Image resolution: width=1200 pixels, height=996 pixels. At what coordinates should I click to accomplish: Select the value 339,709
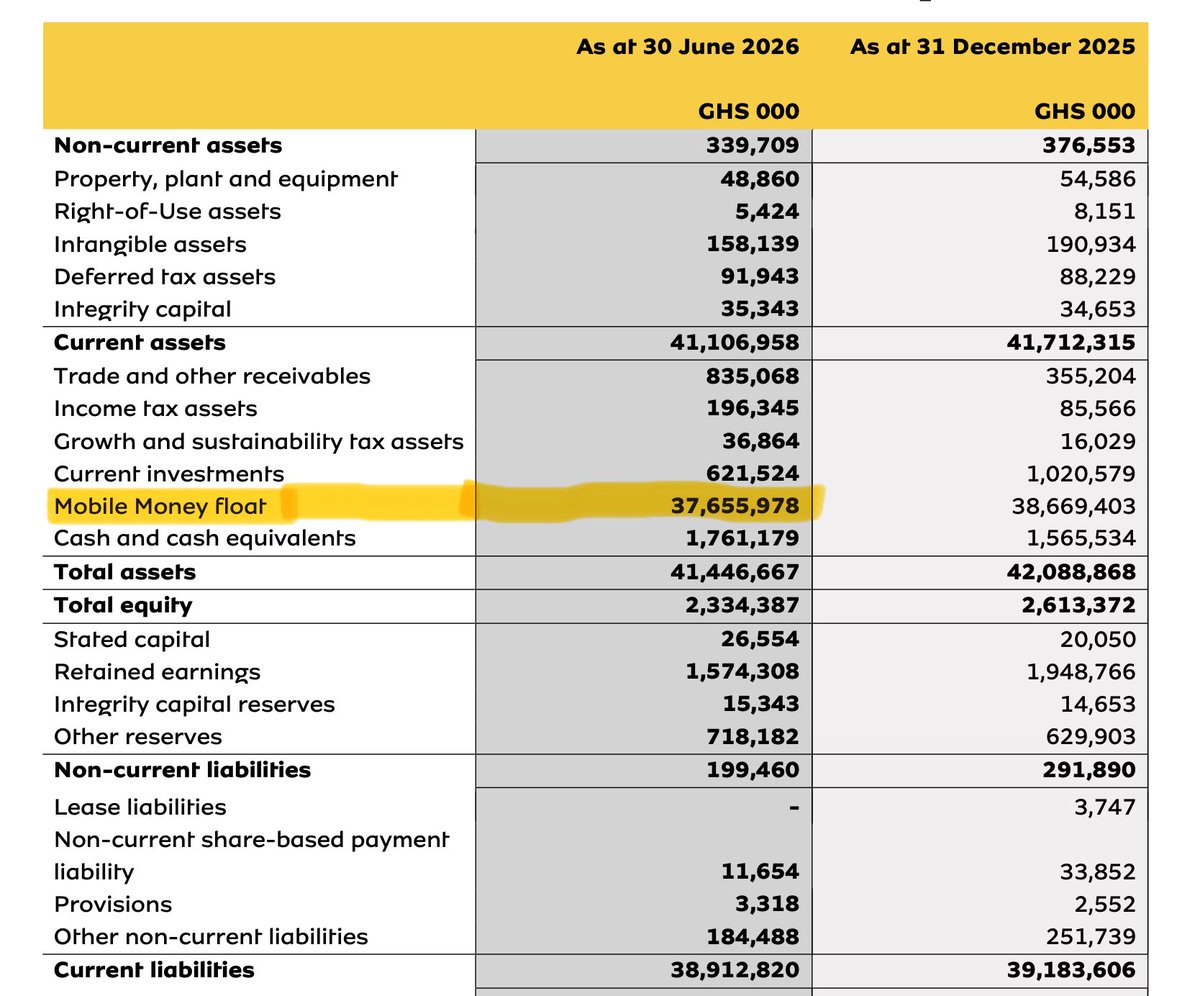pyautogui.click(x=753, y=146)
